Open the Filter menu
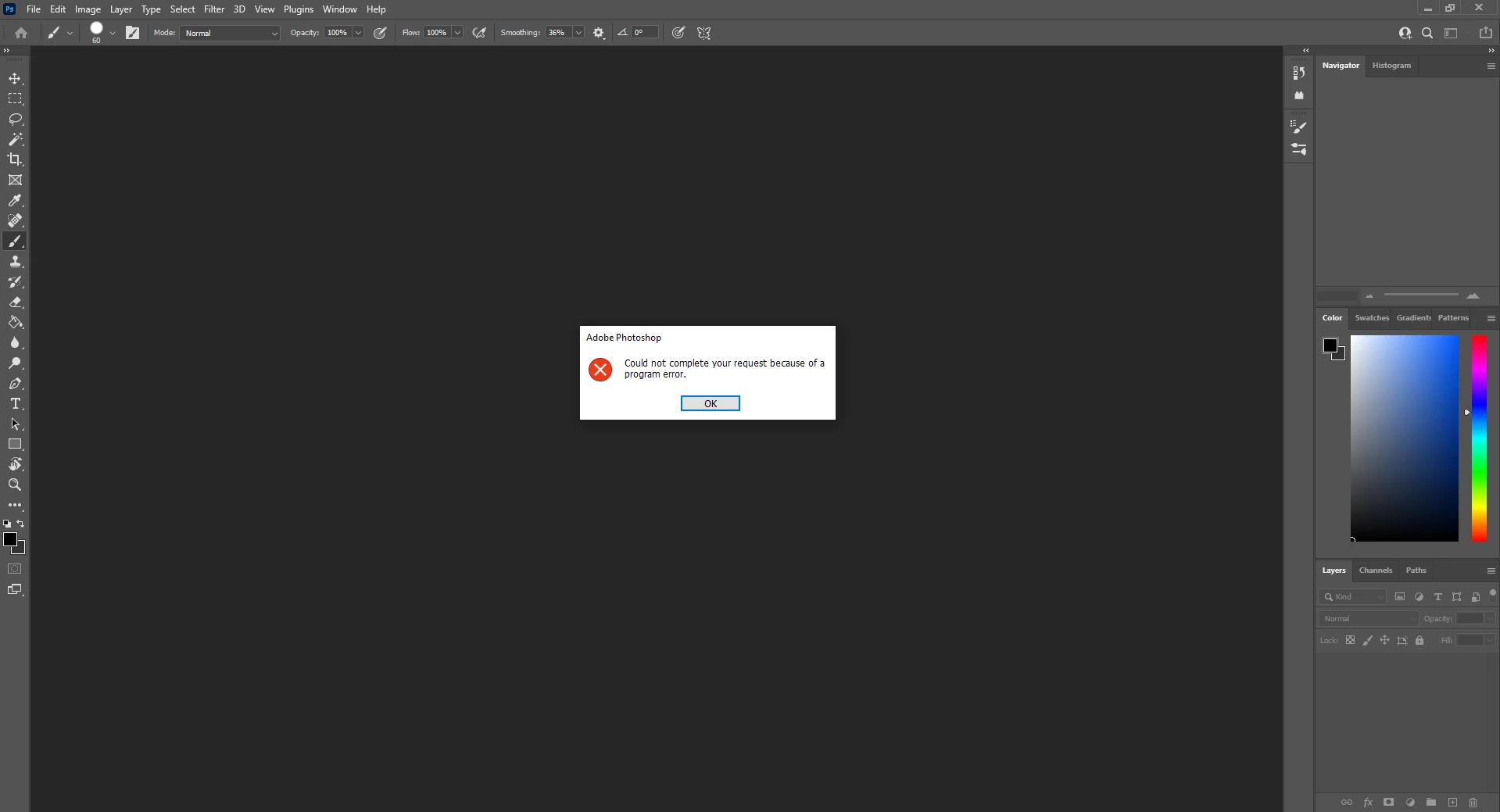This screenshot has width=1500, height=812. click(214, 9)
